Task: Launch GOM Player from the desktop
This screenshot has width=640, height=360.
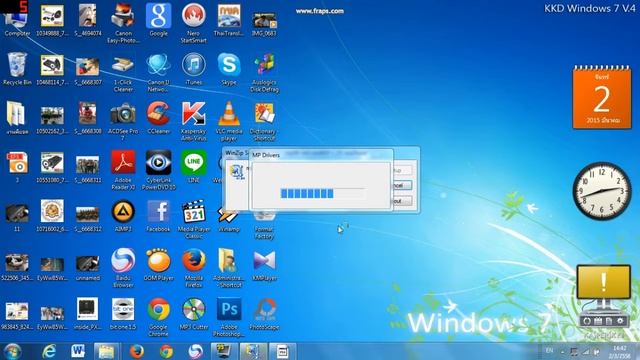Action: (158, 264)
